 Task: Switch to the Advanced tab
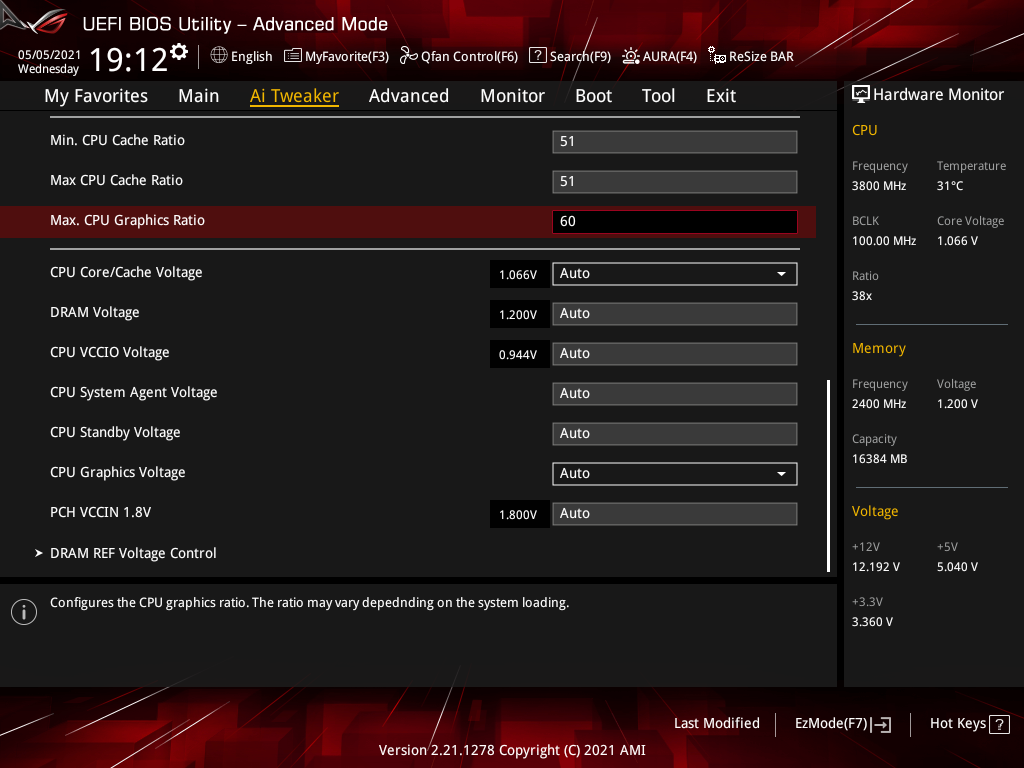coord(408,96)
